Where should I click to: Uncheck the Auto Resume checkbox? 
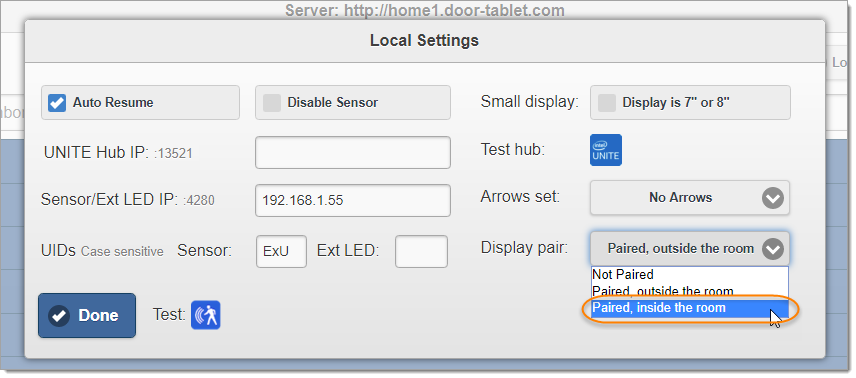click(57, 103)
